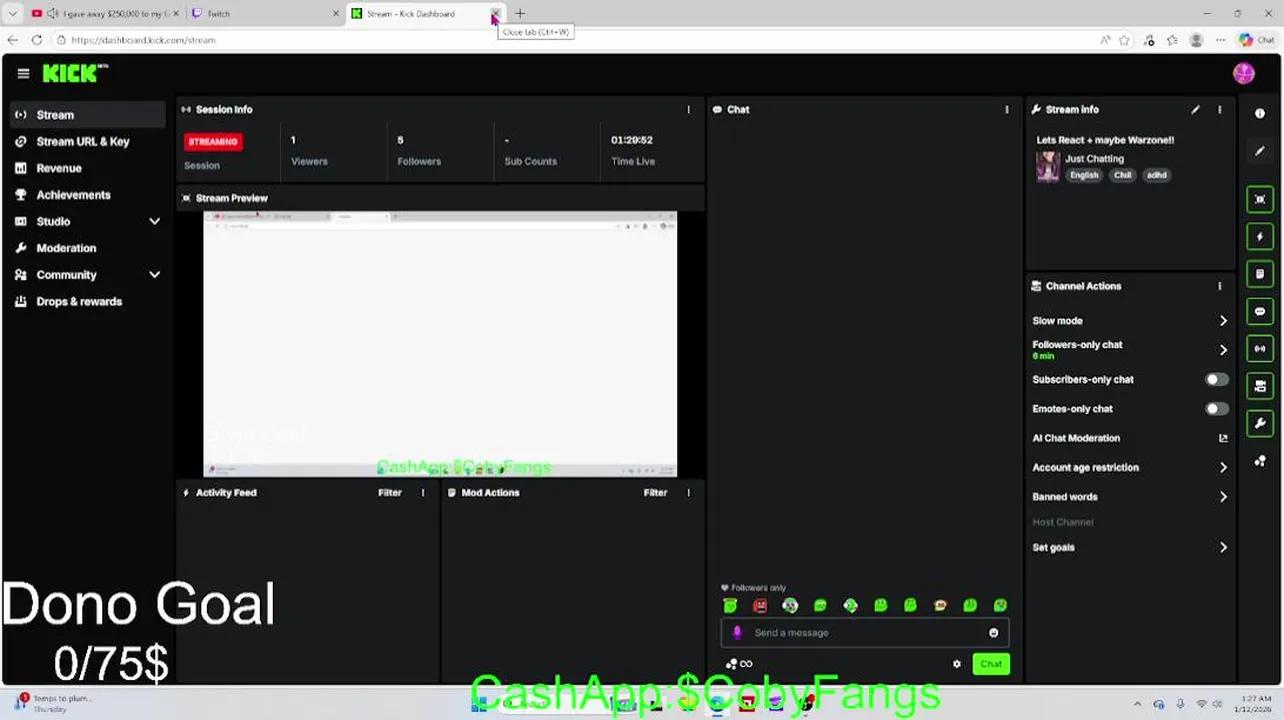This screenshot has height=720, width=1284.
Task: Click the adhd stream tag
Action: [x=1156, y=175]
